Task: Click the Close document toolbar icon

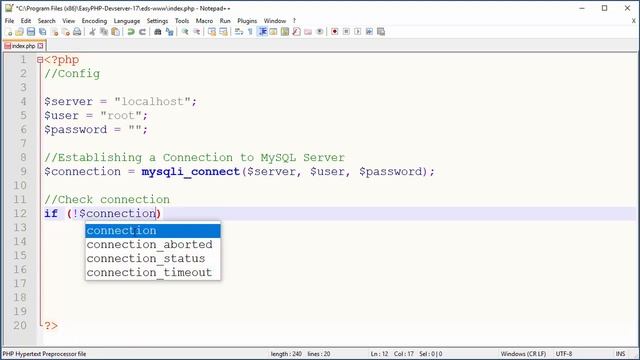Action: 54,32
